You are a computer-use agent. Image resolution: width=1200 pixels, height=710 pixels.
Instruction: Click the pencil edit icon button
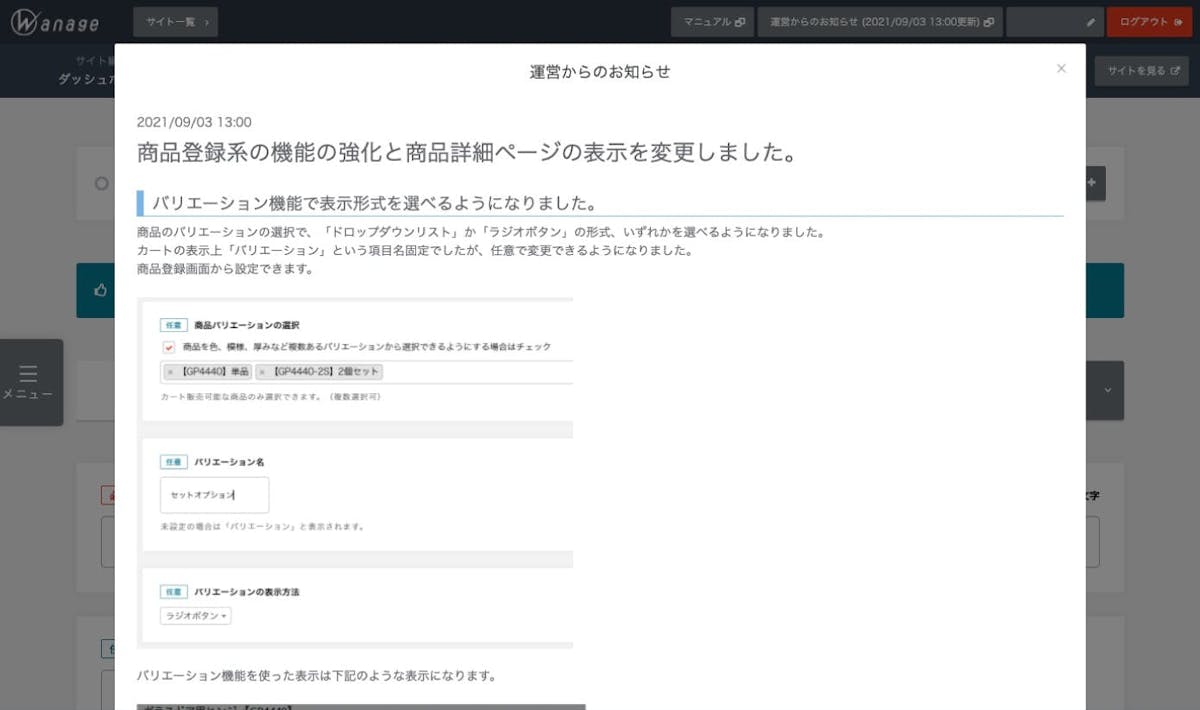[1090, 21]
